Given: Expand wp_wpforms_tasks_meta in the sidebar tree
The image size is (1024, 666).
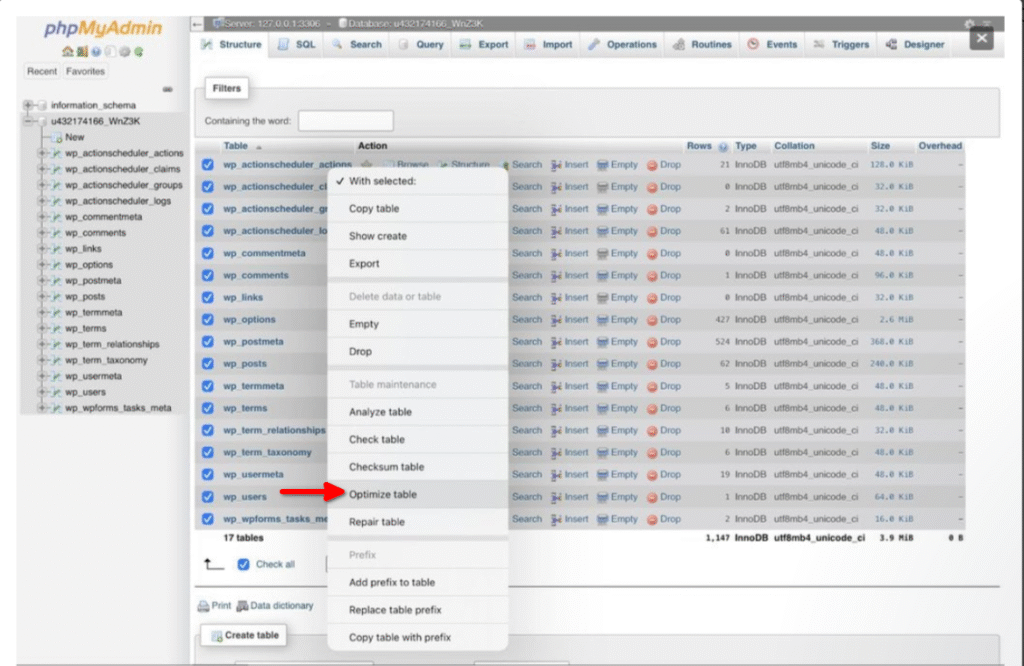Looking at the screenshot, I should [42, 408].
